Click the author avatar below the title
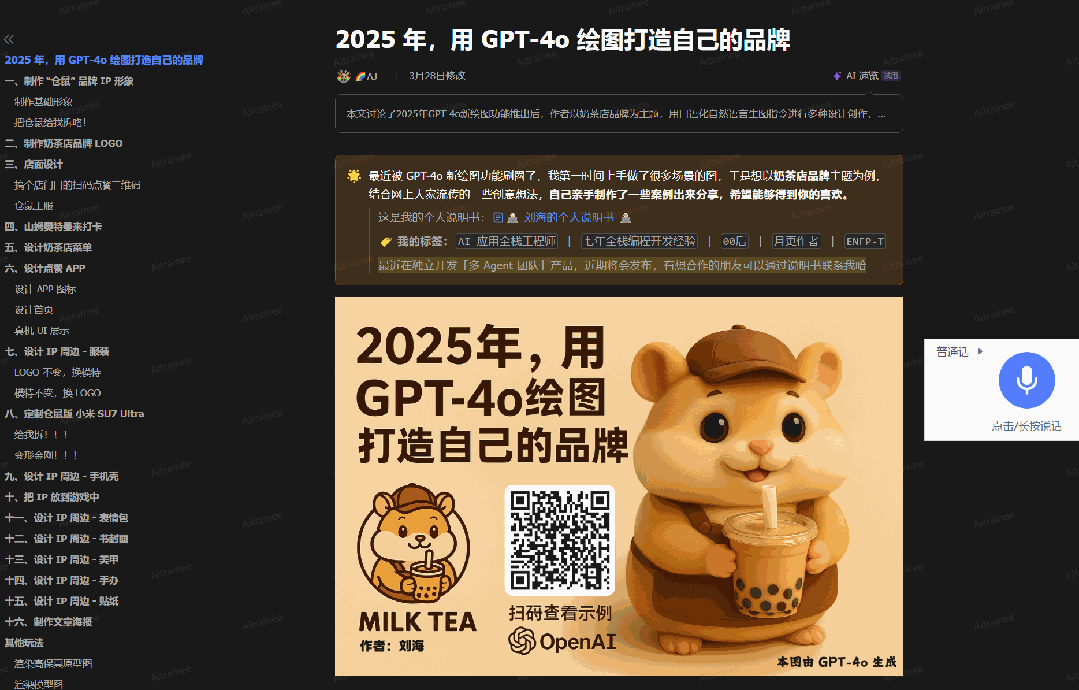 343,76
